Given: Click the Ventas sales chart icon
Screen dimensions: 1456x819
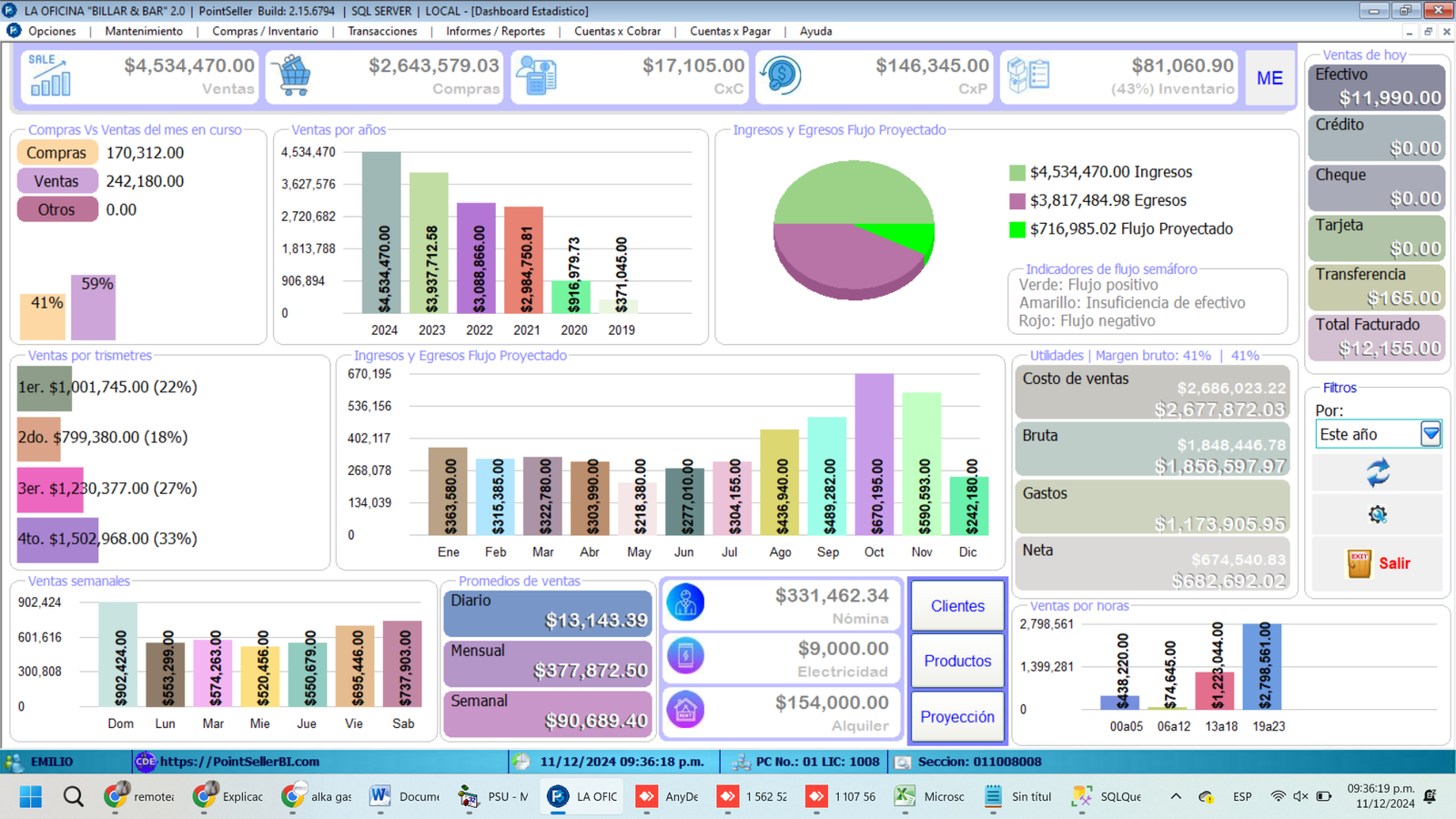Looking at the screenshot, I should pos(49,76).
